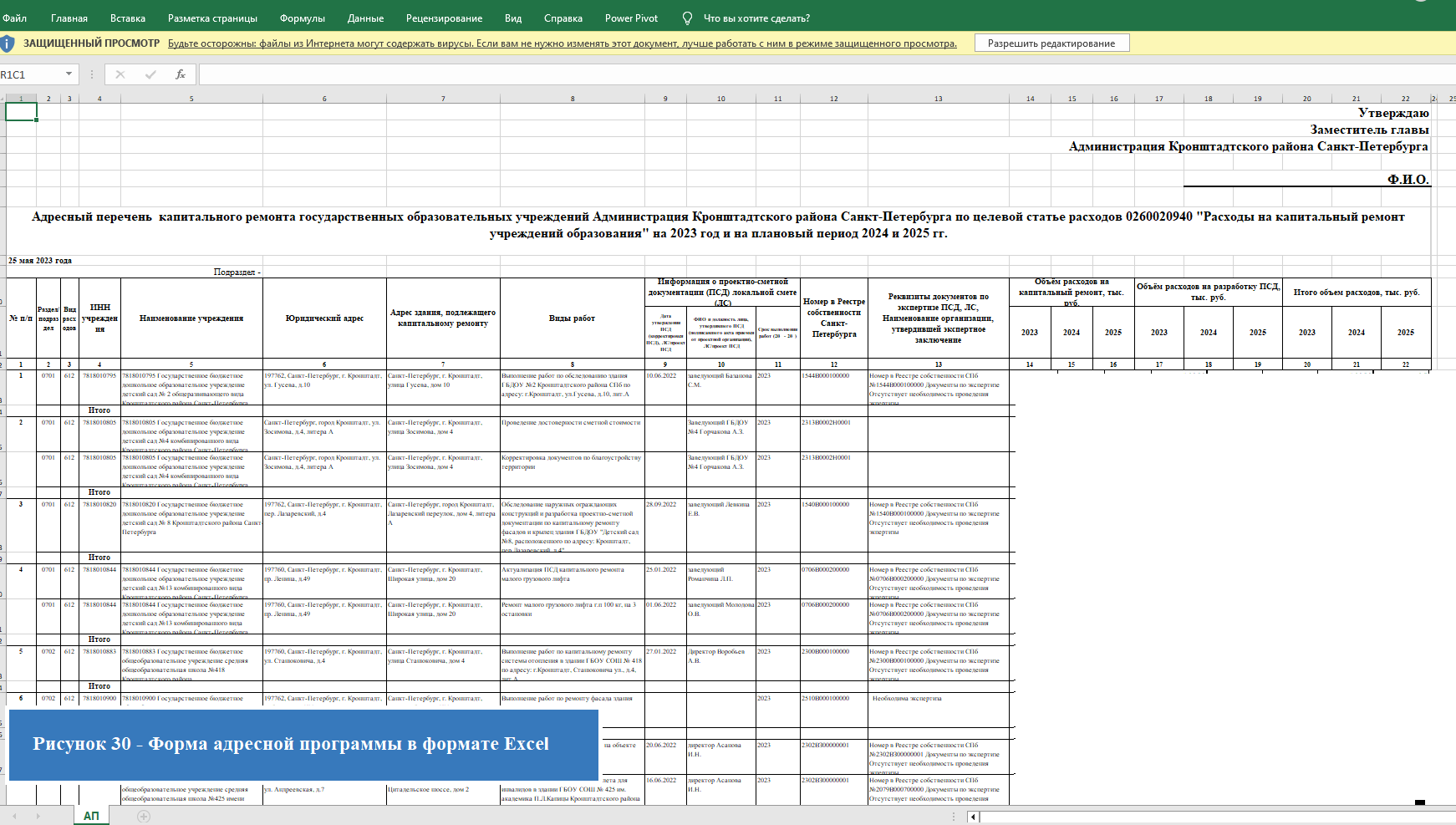This screenshot has height=825, width=1456.
Task: Select the 'ИНН учреждения' header cell
Action: click(99, 318)
